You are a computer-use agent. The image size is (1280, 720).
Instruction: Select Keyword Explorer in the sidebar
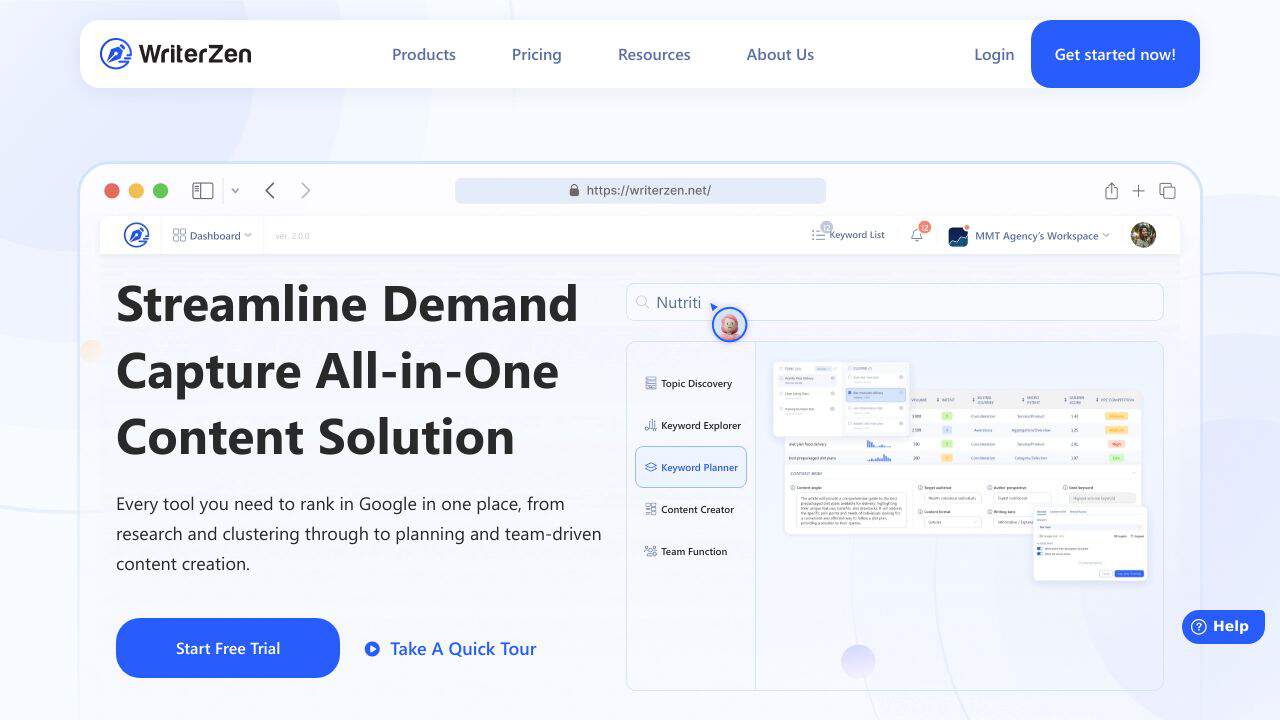point(692,425)
